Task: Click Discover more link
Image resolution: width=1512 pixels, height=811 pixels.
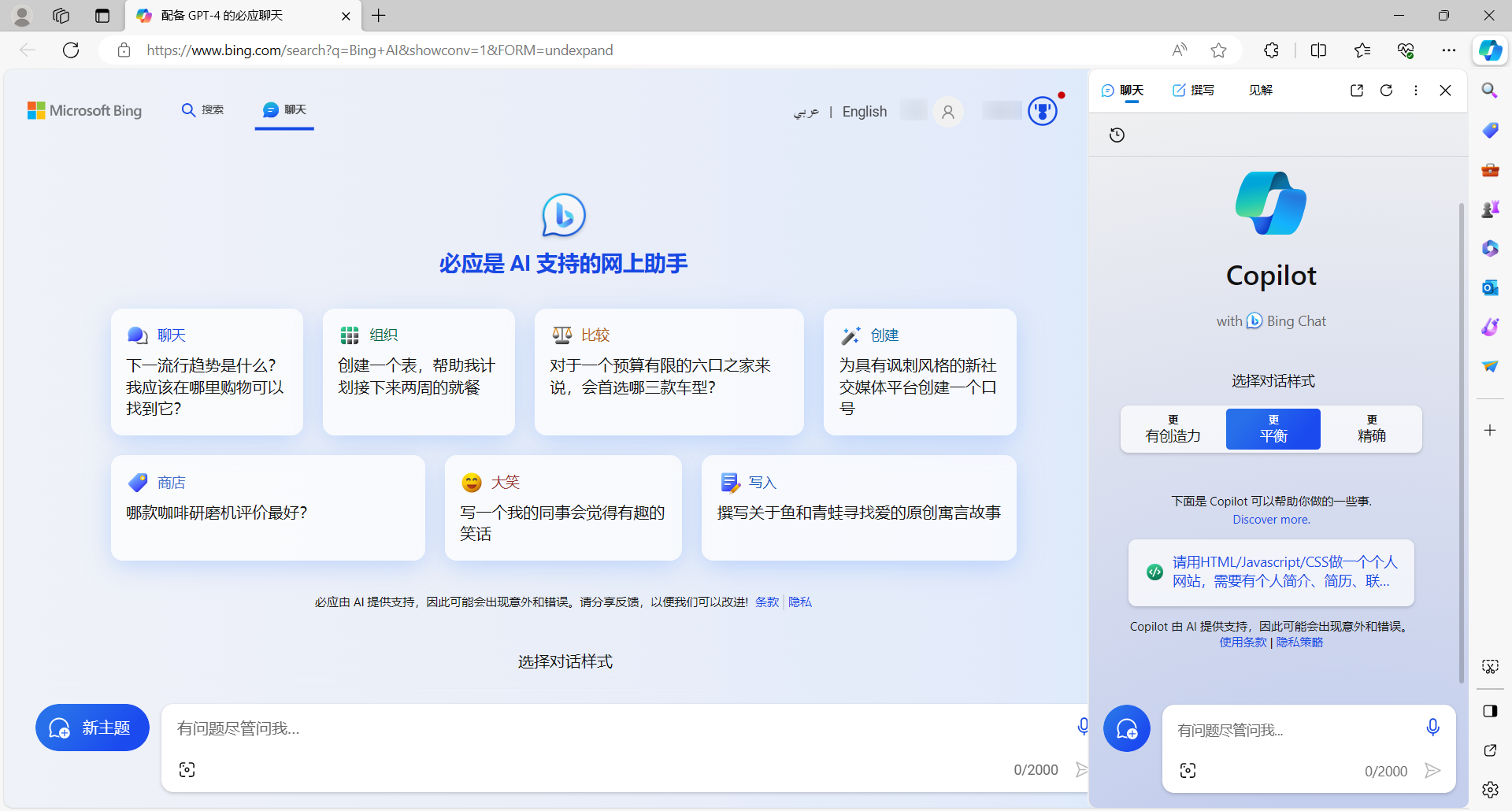Action: [1272, 520]
